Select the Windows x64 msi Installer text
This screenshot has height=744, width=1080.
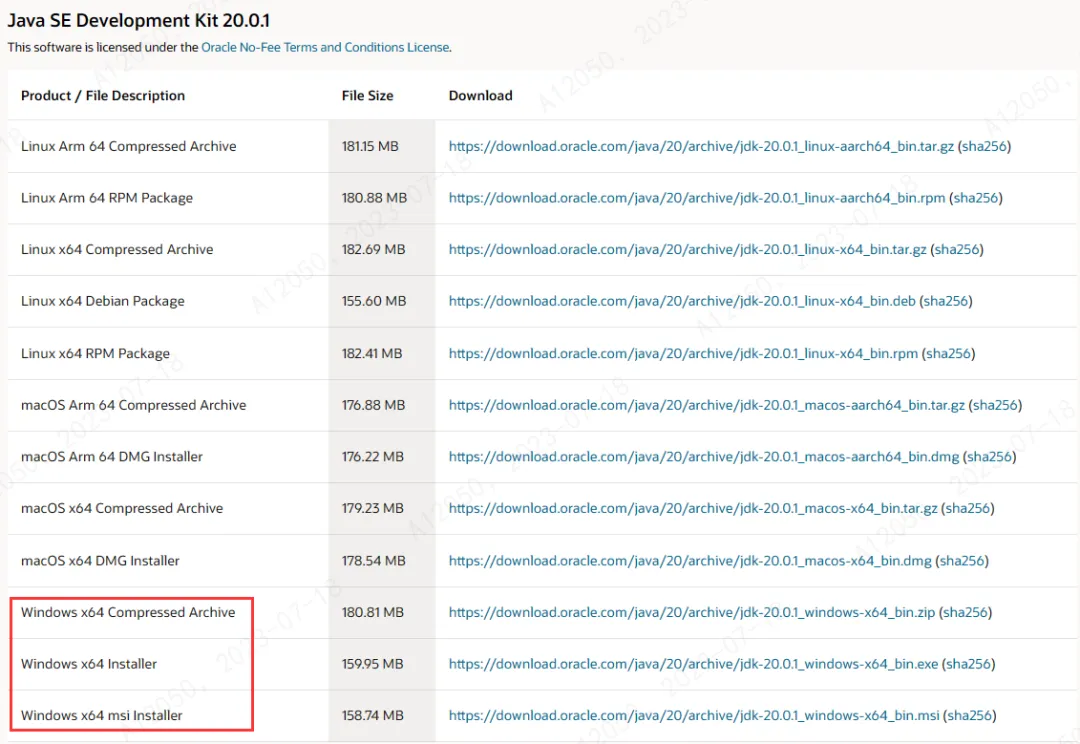102,716
